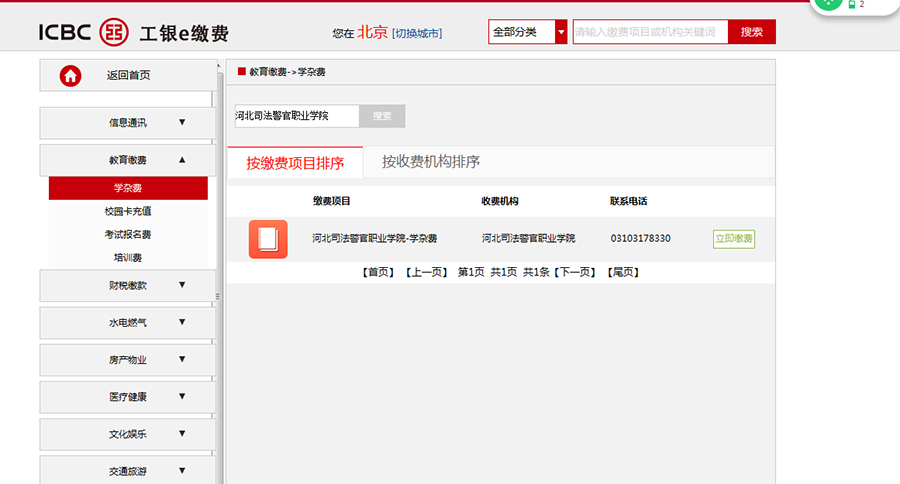Click the 联系电话 column header
The height and width of the screenshot is (484, 900).
(629, 201)
